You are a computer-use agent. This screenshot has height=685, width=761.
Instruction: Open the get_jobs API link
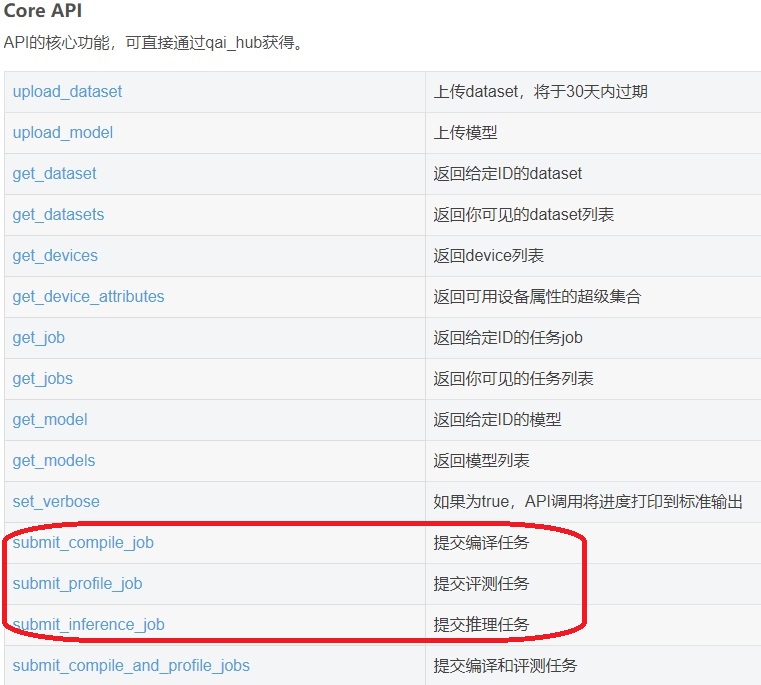43,379
